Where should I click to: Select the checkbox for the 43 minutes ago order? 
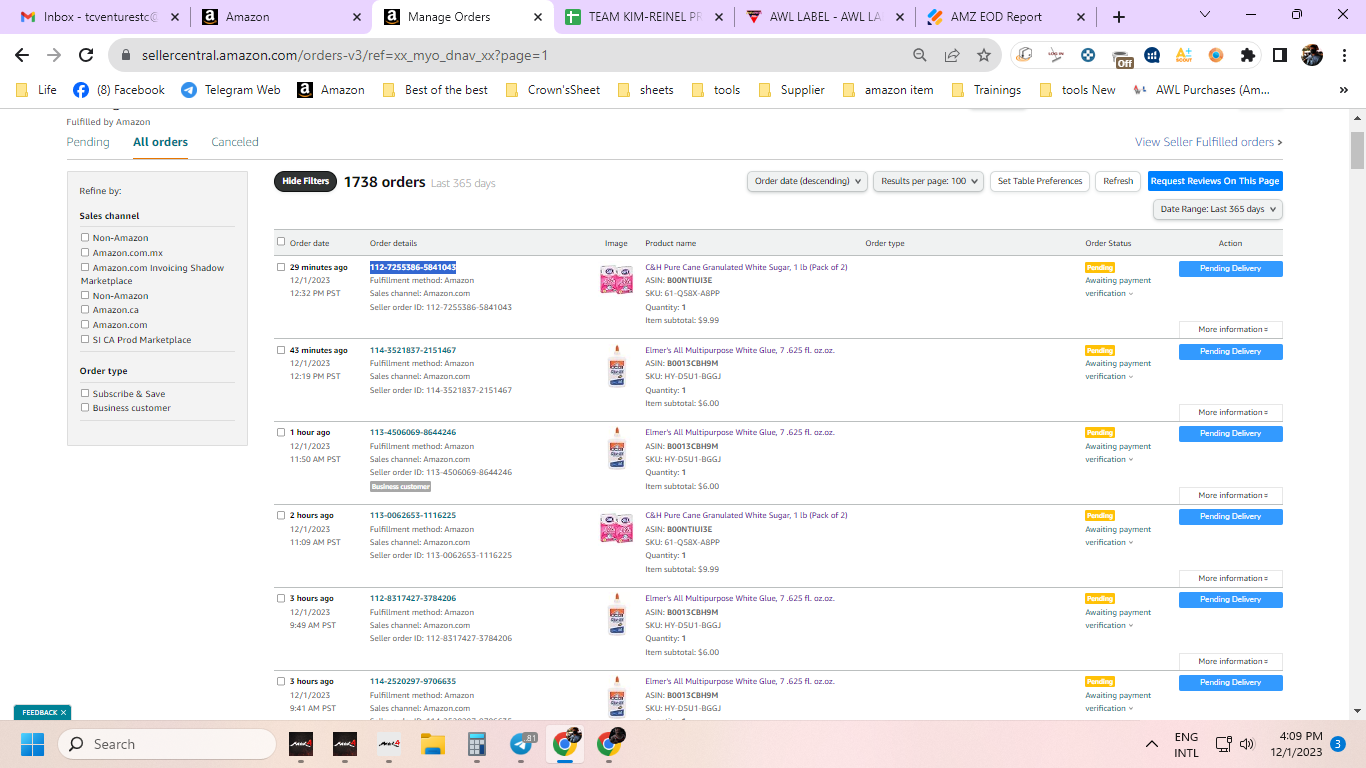click(x=281, y=351)
